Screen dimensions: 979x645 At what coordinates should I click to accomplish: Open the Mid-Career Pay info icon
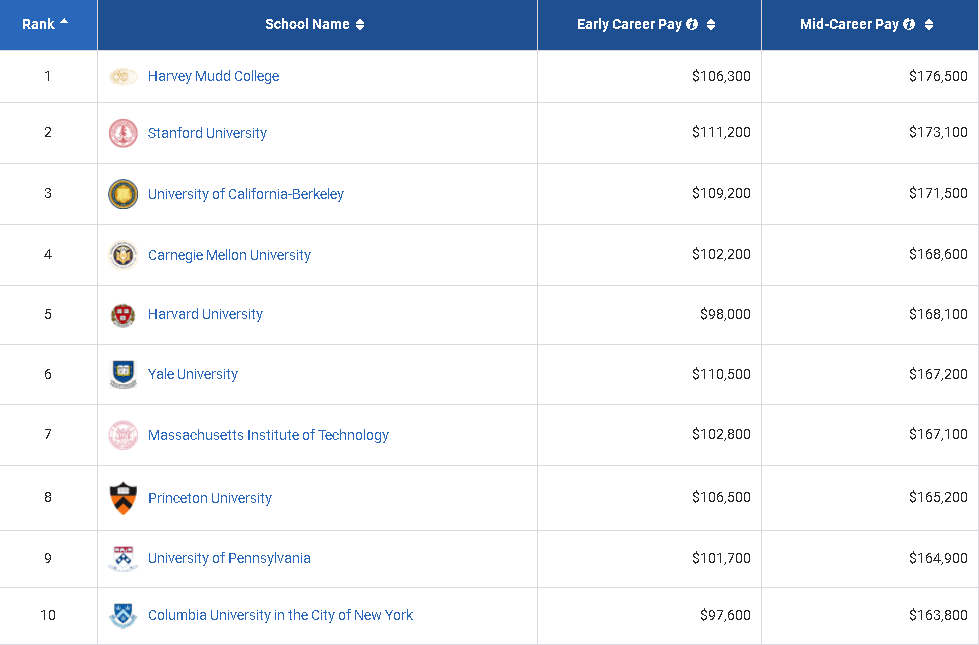pyautogui.click(x=909, y=24)
